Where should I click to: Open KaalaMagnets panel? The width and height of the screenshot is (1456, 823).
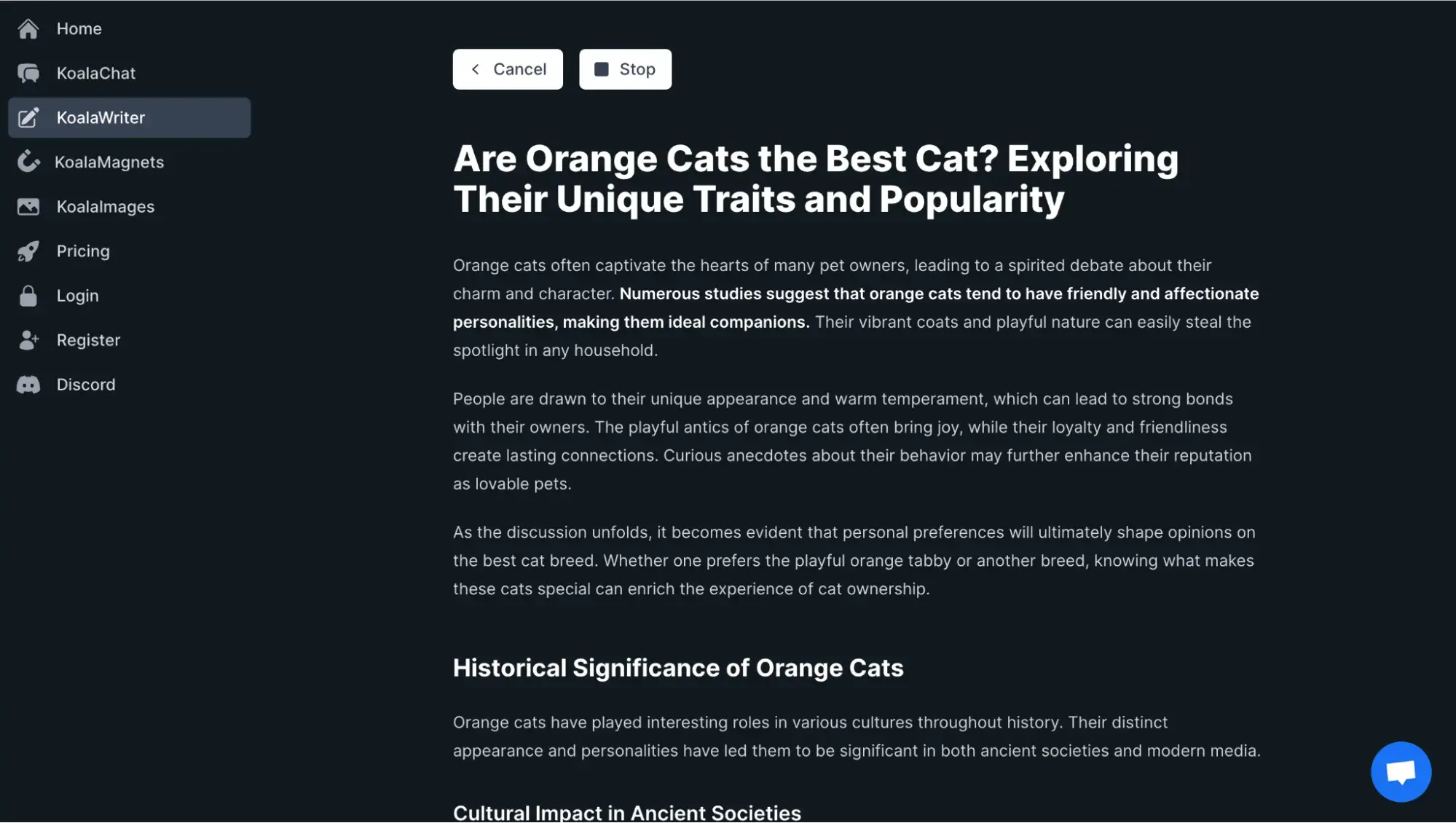point(109,161)
